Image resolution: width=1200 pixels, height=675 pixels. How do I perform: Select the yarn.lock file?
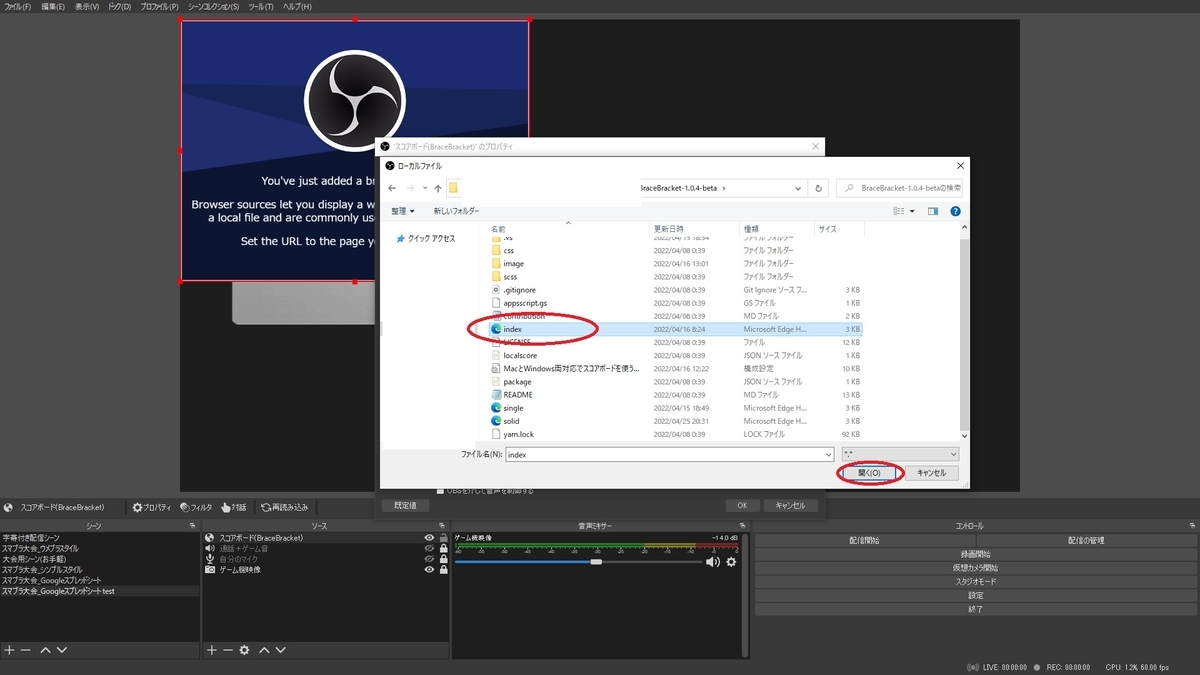pyautogui.click(x=675, y=434)
